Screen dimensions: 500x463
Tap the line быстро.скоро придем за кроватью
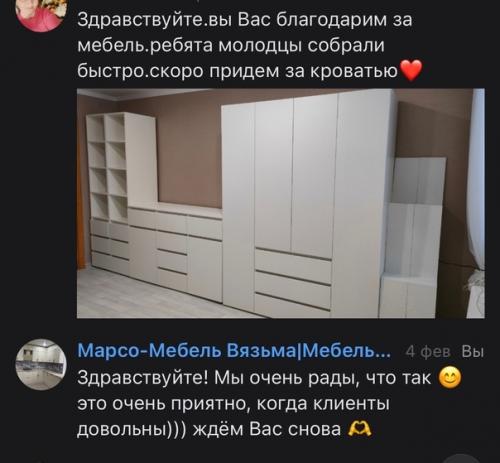238,71
